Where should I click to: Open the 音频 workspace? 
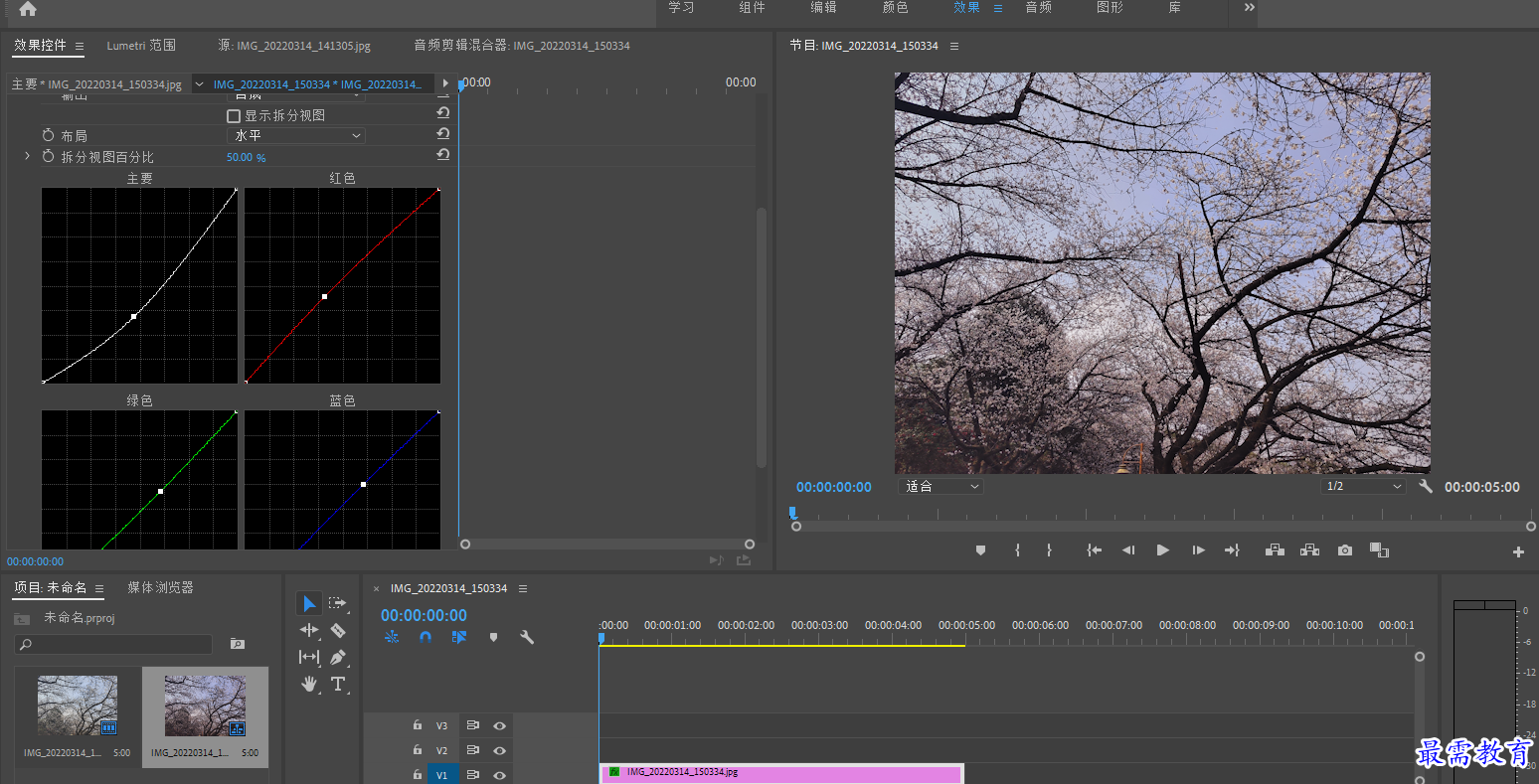tap(1038, 8)
